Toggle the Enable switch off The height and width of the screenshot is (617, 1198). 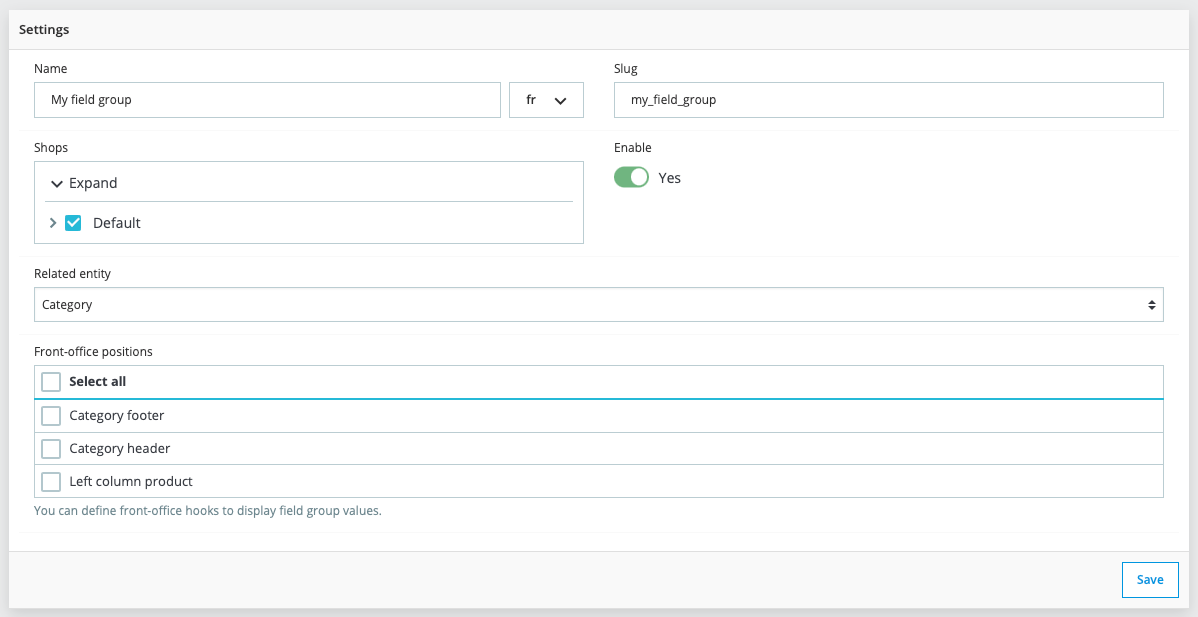tap(631, 177)
